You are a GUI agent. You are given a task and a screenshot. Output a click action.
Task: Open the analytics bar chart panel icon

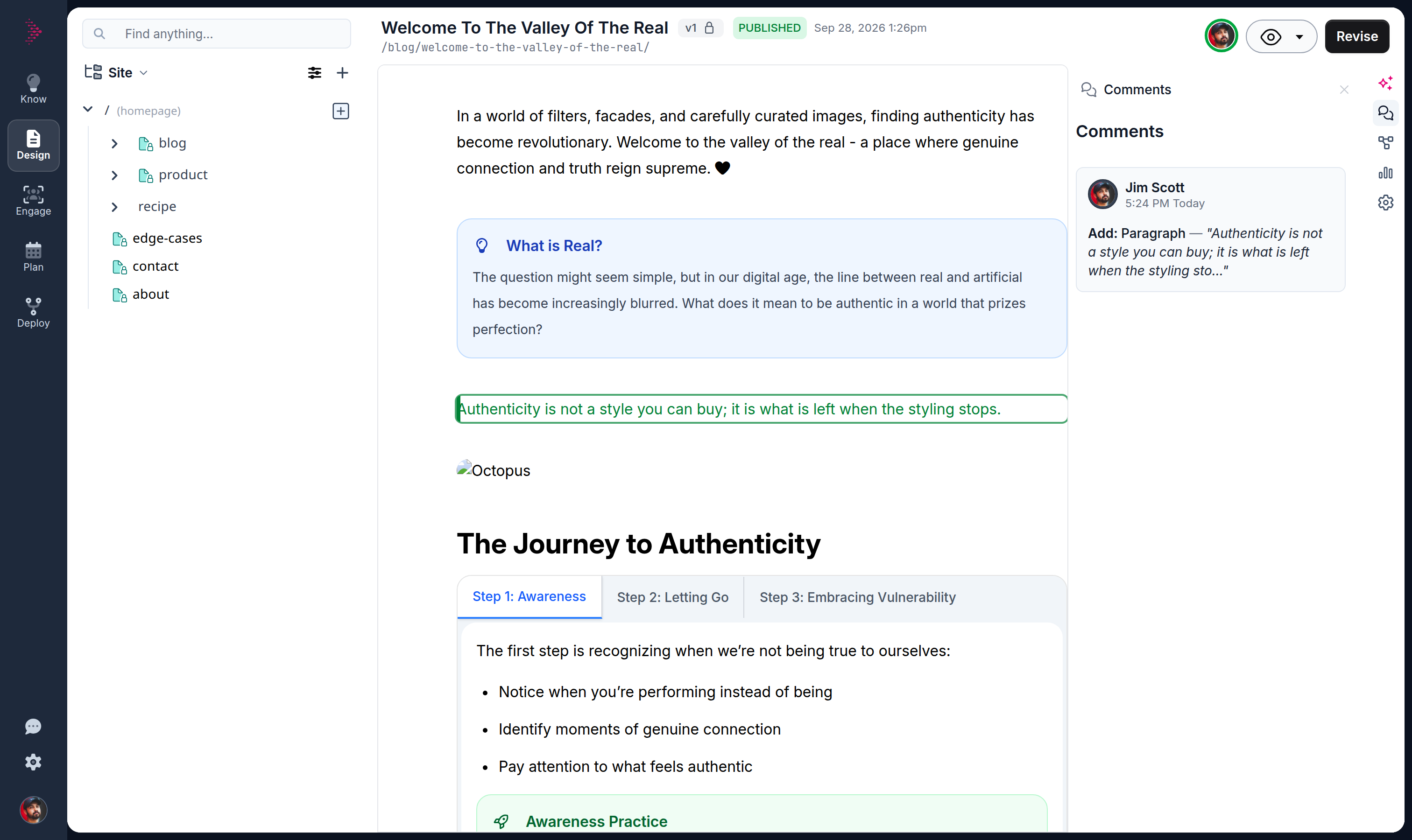click(1385, 173)
